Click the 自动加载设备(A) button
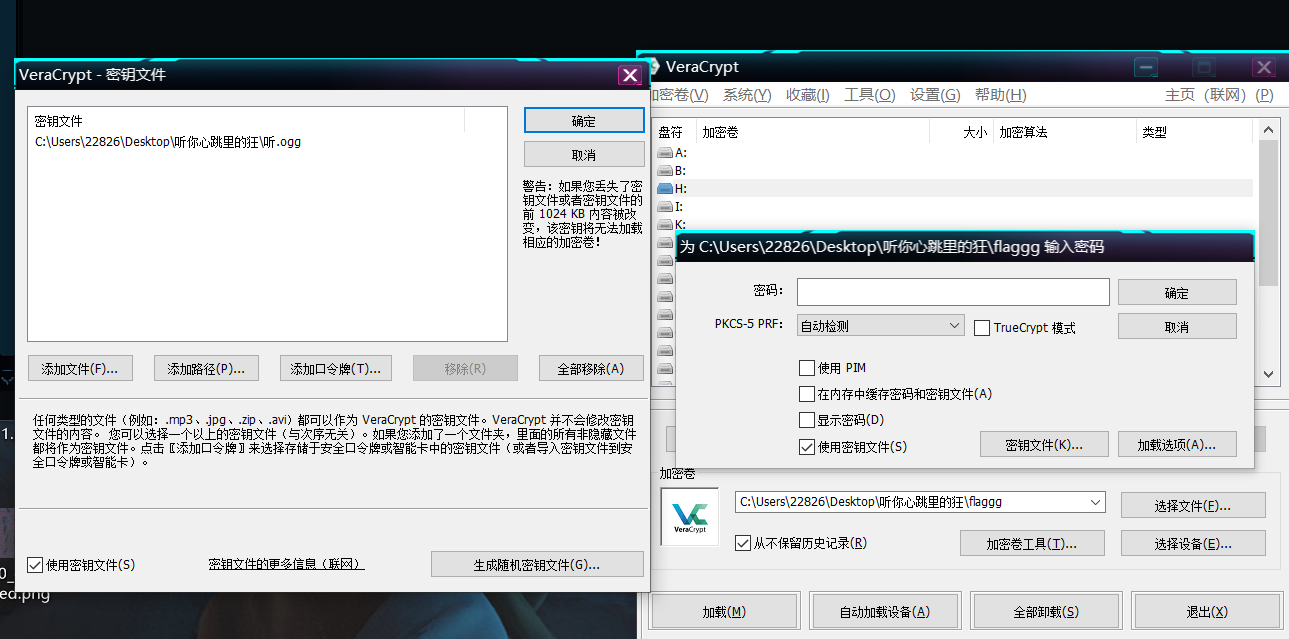Image resolution: width=1289 pixels, height=639 pixels. (x=885, y=611)
